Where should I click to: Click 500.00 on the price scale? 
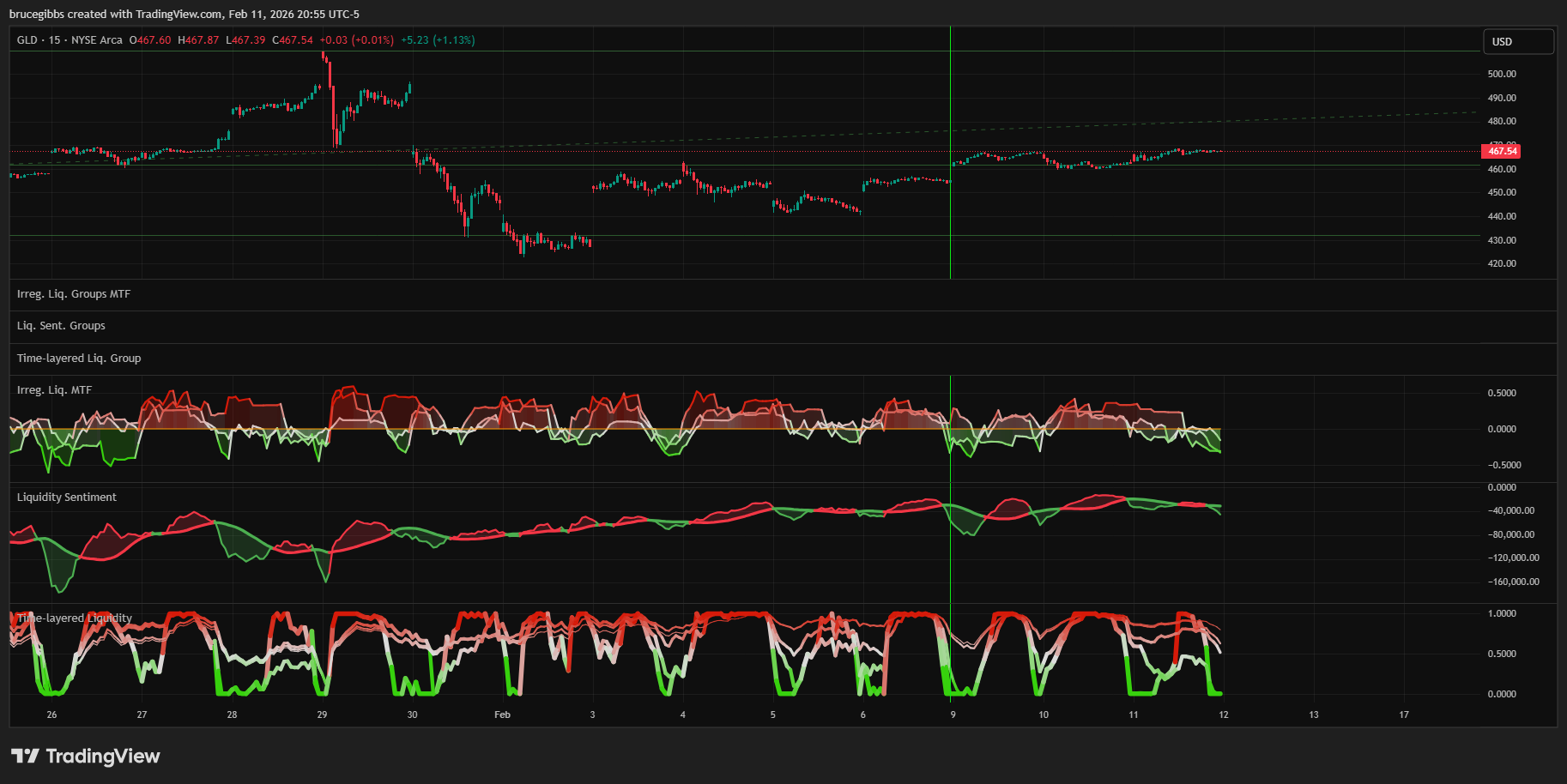1502,74
